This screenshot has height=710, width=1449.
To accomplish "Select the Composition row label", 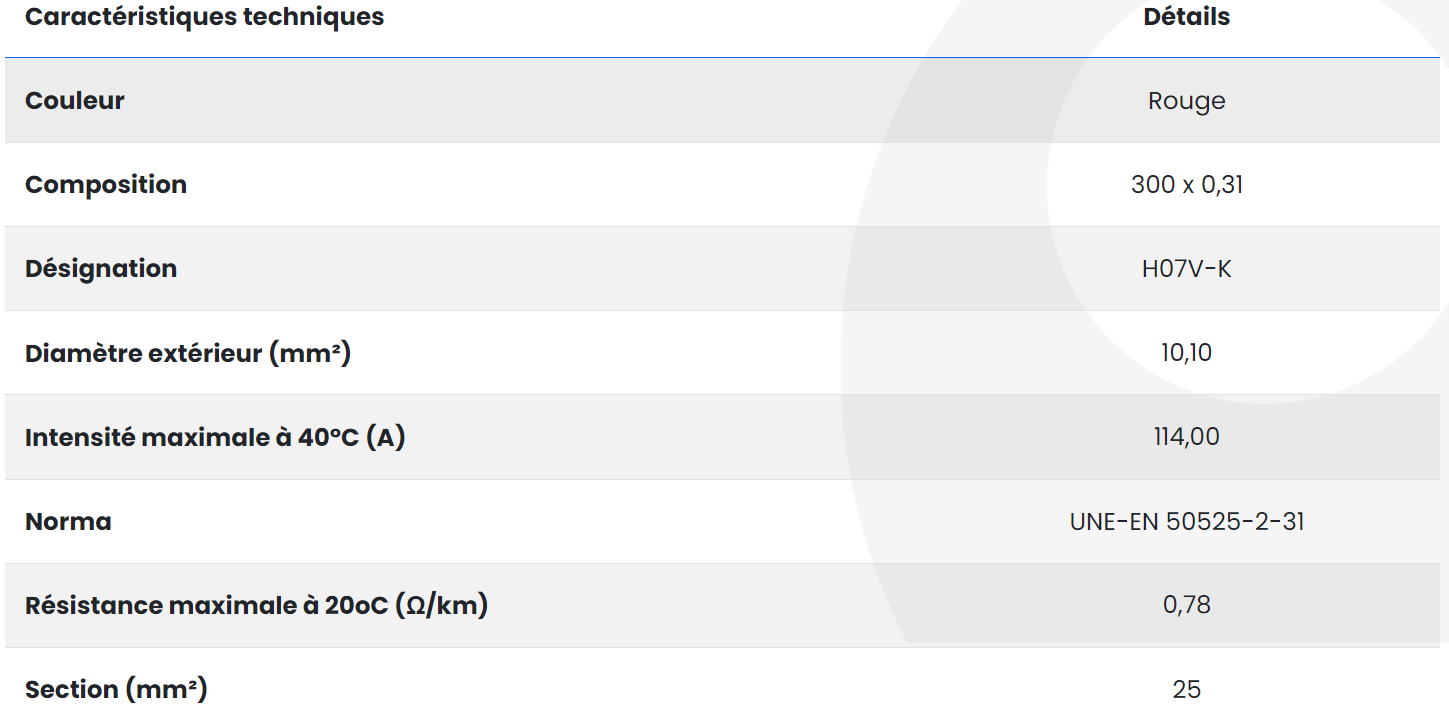I will pos(106,185).
